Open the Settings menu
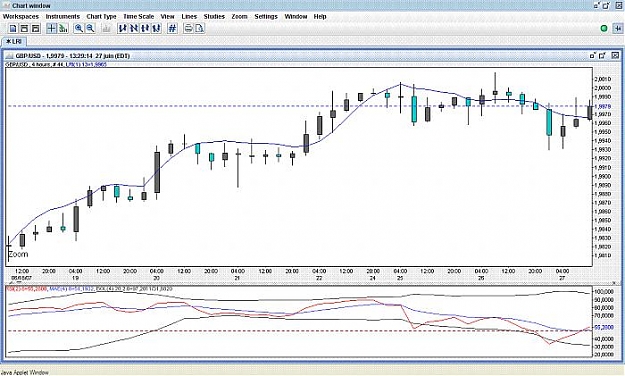 click(x=266, y=16)
